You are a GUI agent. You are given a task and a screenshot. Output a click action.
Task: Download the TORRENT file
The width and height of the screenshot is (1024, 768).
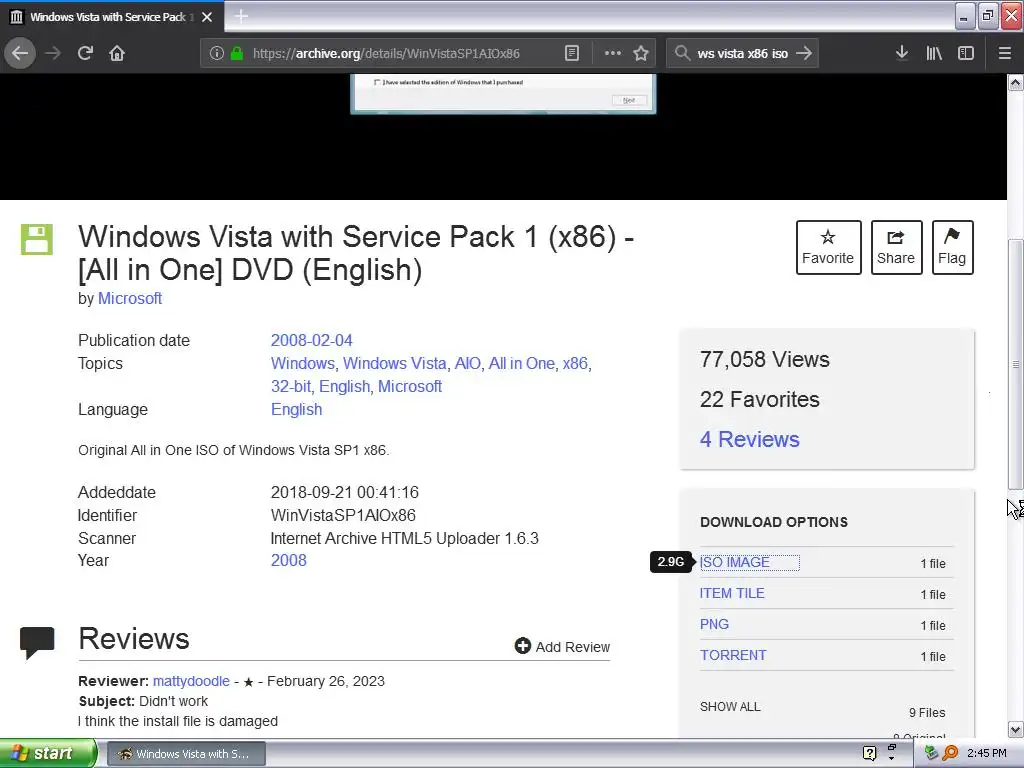(x=733, y=655)
